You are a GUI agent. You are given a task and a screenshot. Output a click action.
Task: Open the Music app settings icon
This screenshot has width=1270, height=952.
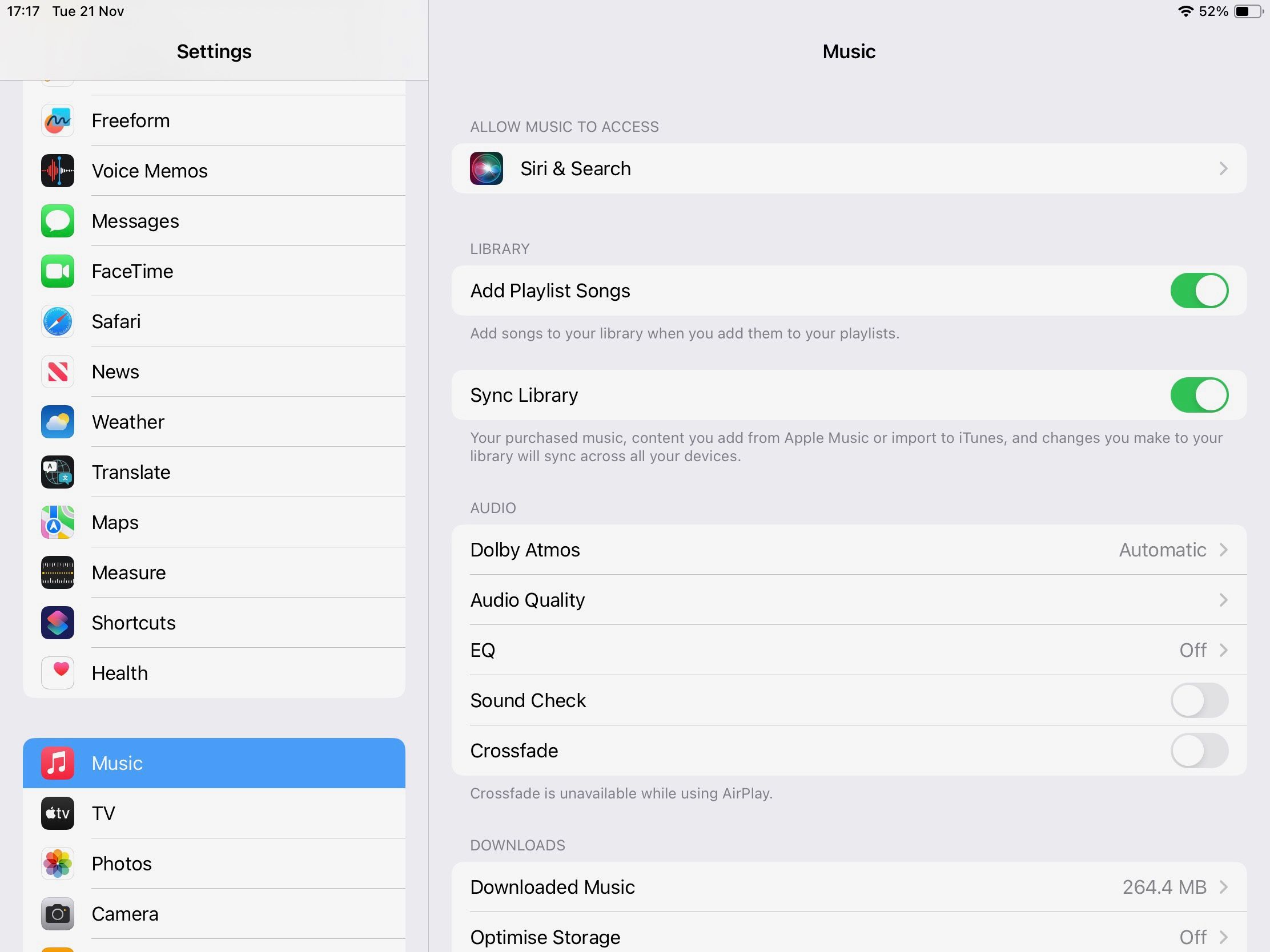(x=57, y=762)
